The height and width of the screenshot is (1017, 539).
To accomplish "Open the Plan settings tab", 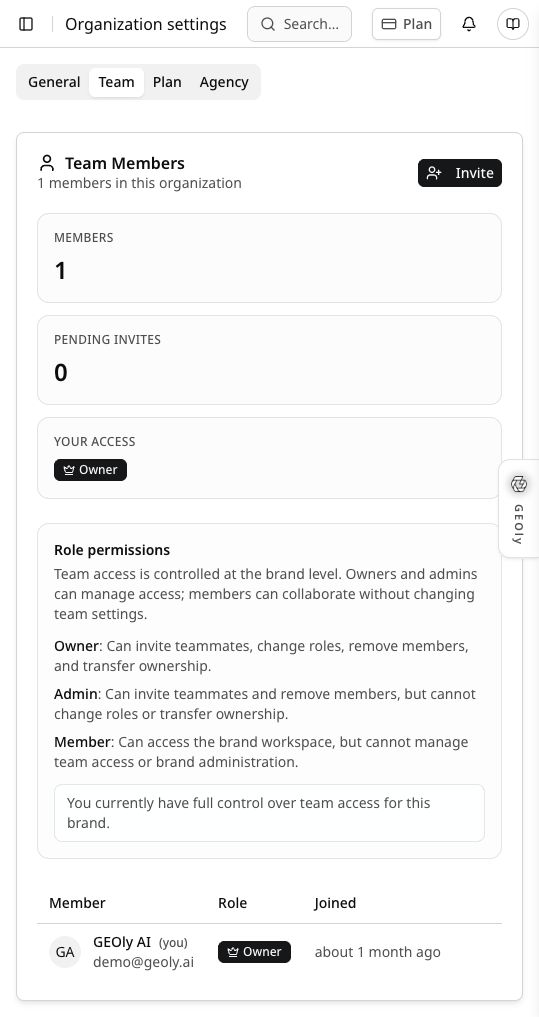I will click(167, 82).
